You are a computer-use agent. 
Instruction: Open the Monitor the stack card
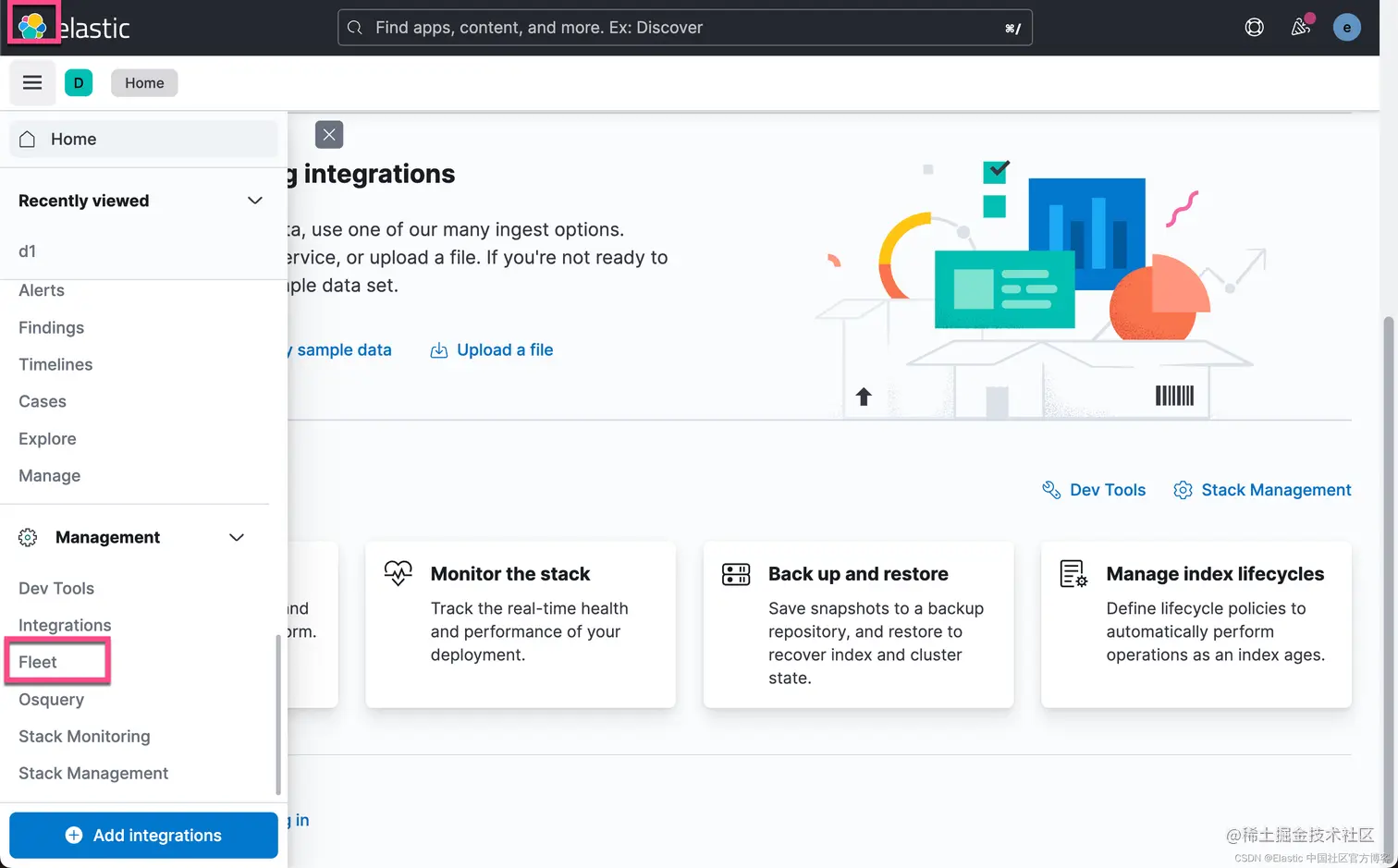tap(521, 625)
